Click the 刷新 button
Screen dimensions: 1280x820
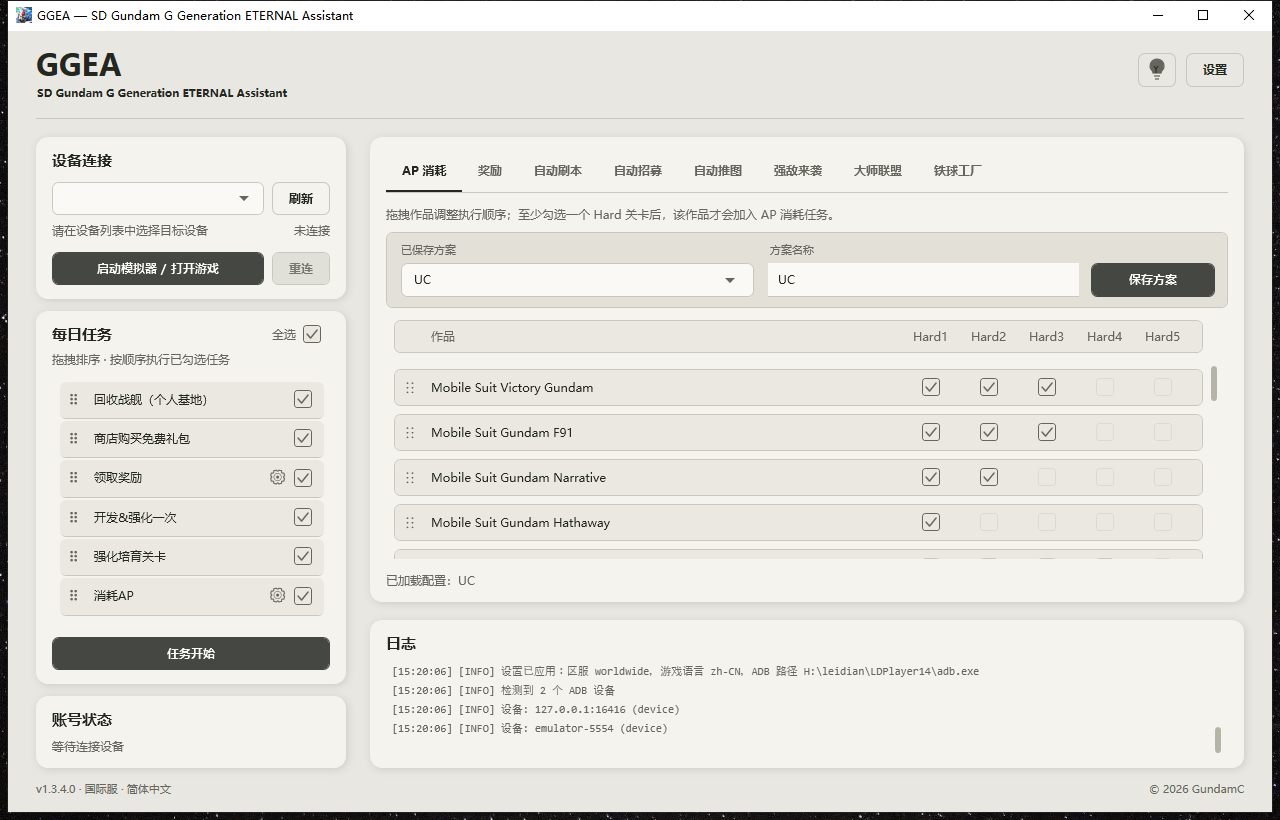pyautogui.click(x=301, y=198)
